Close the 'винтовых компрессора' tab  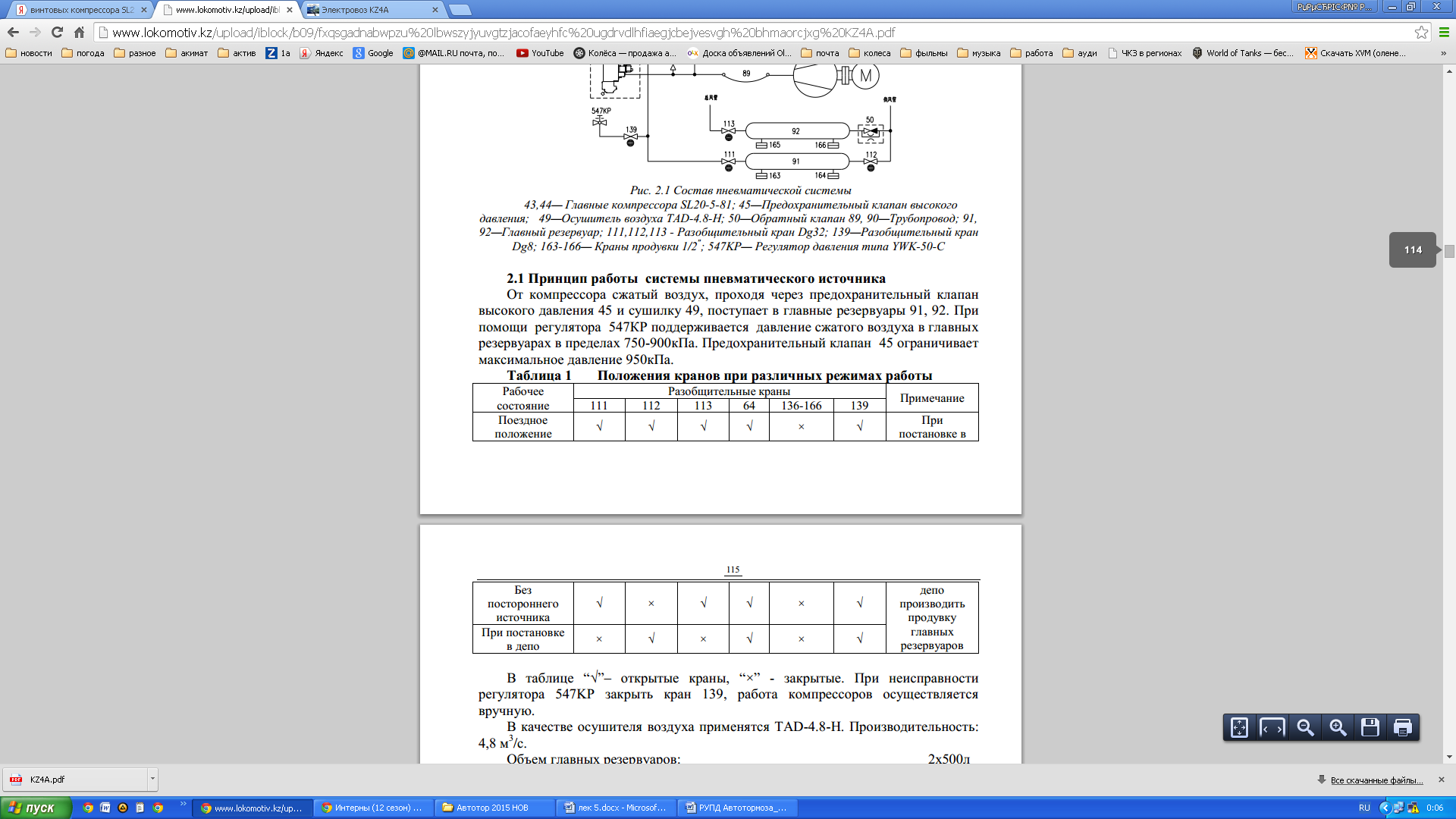click(x=144, y=10)
